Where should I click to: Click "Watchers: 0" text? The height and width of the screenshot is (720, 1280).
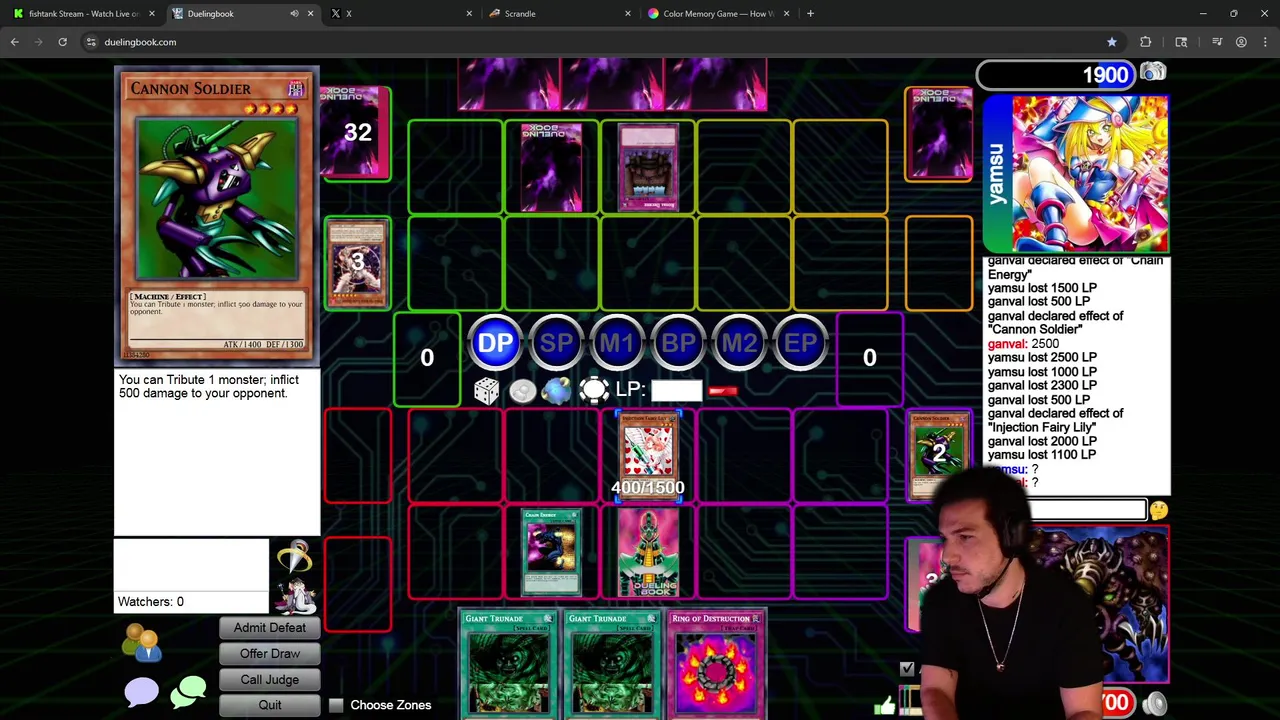(x=151, y=602)
